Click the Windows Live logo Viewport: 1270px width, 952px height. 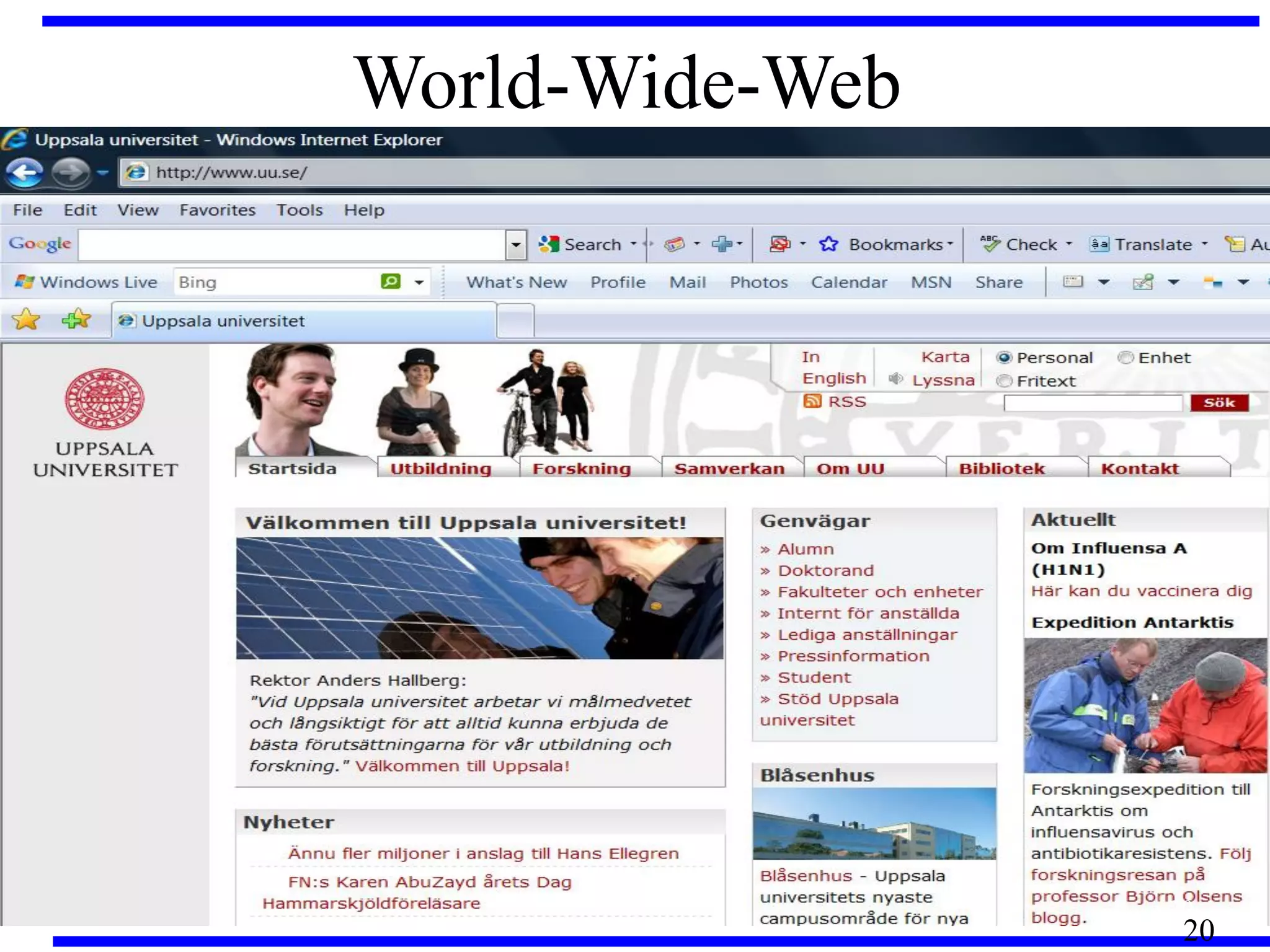[x=86, y=282]
